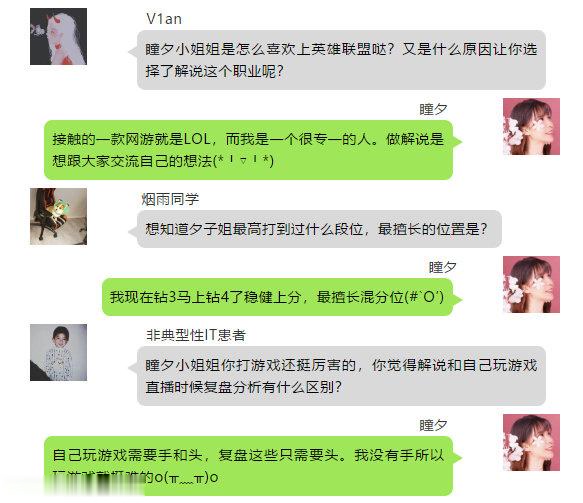Click 烟雨同学's chair photo avatar
Viewport: 583px width, 503px height.
pyautogui.click(x=58, y=216)
